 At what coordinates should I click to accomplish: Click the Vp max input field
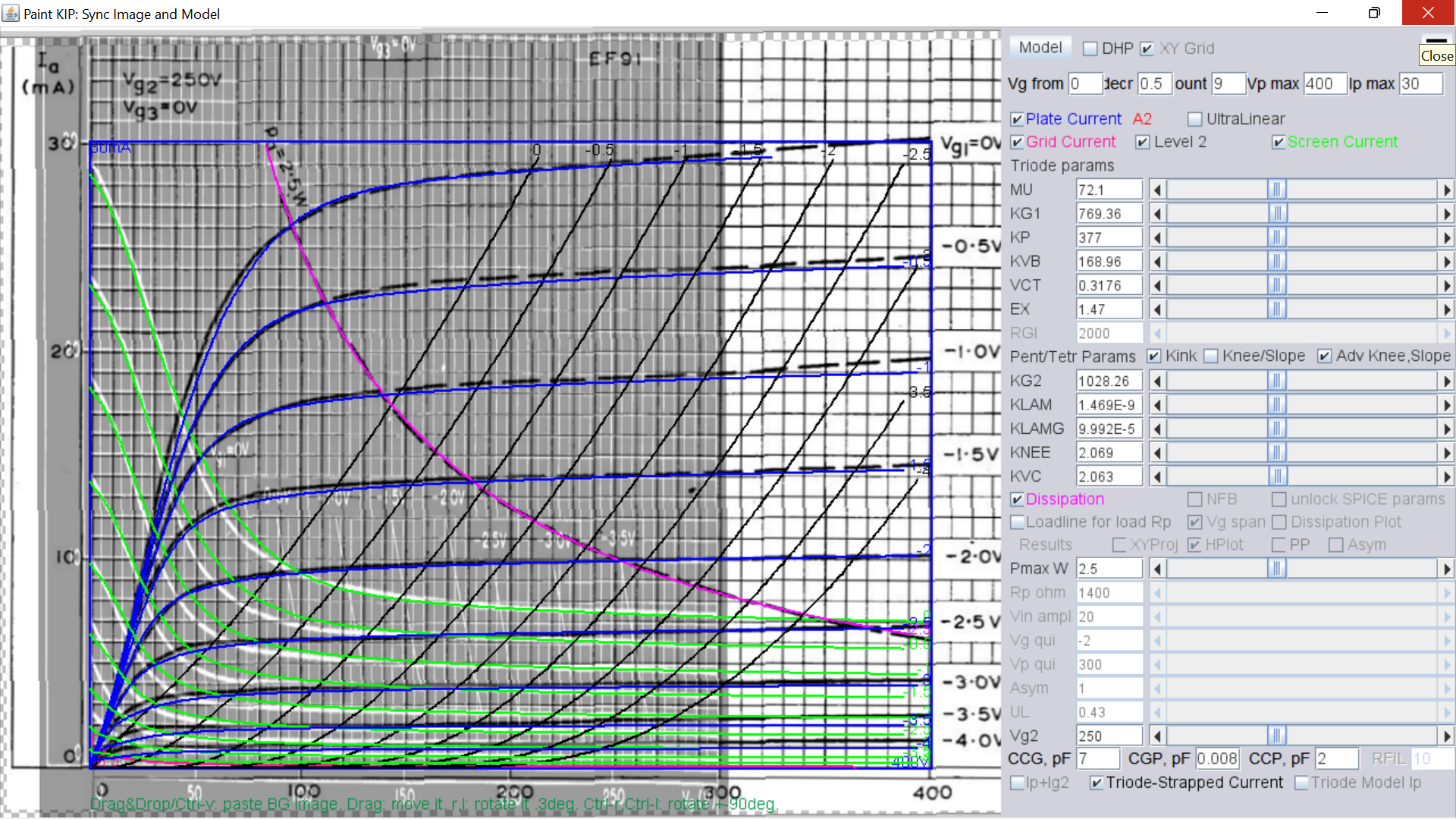pos(1325,83)
